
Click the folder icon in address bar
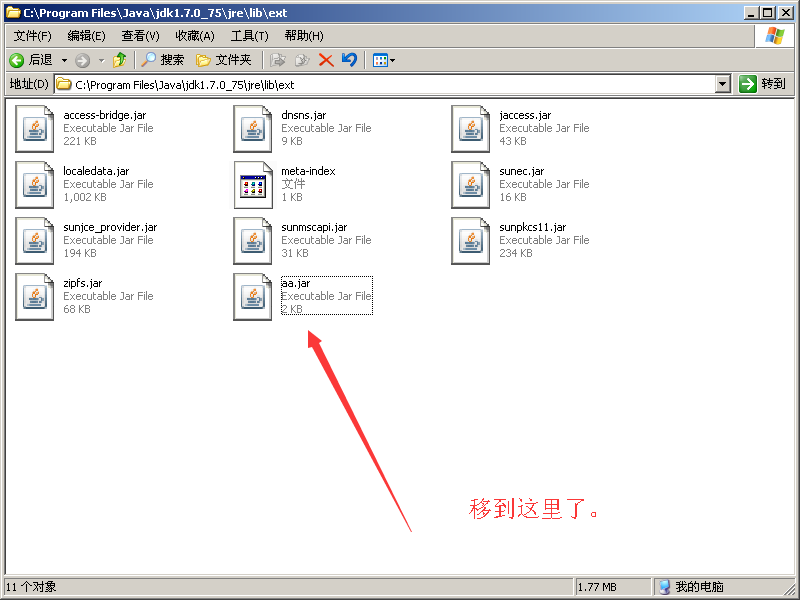tap(64, 84)
